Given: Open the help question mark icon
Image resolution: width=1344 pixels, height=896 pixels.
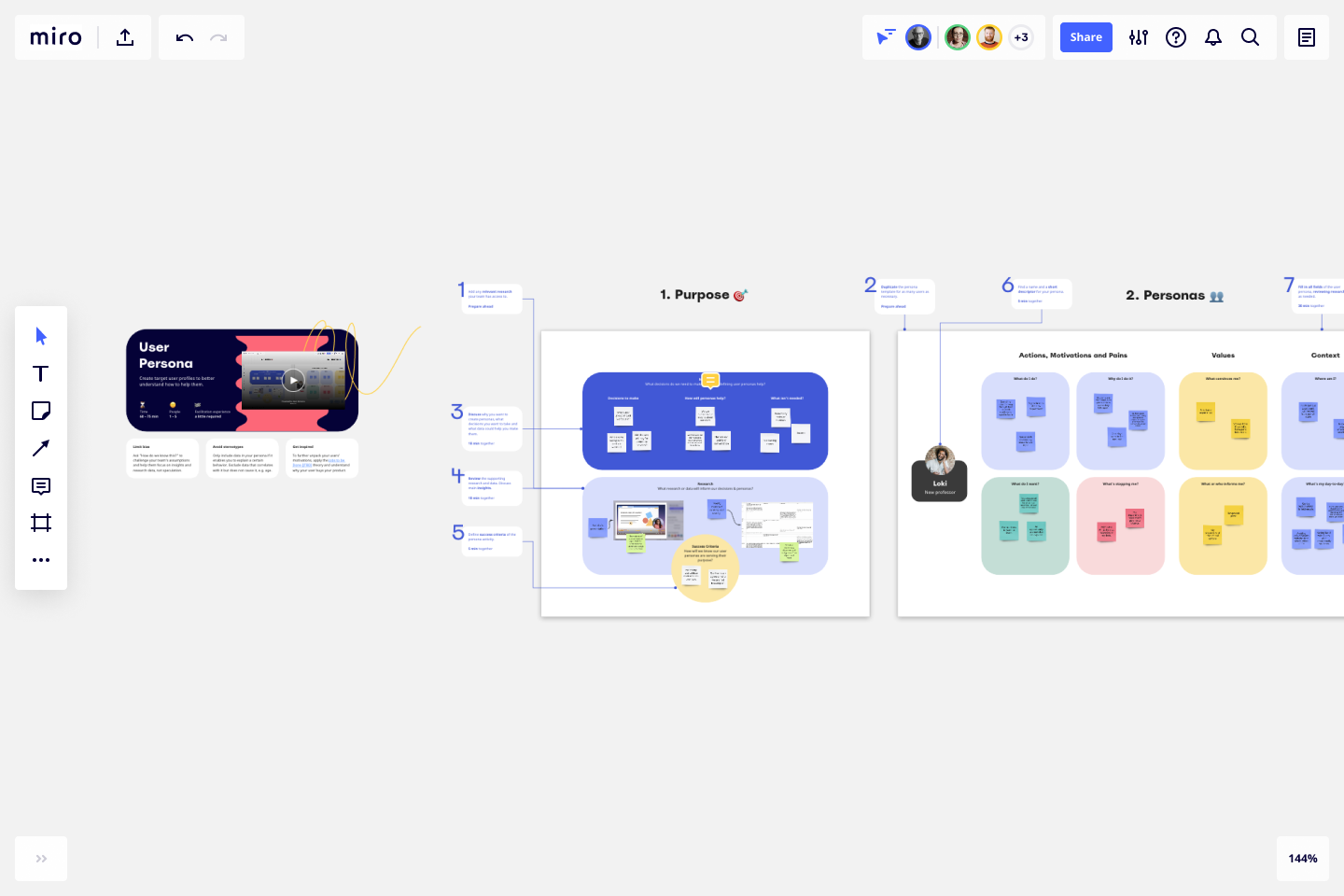Looking at the screenshot, I should (x=1176, y=37).
